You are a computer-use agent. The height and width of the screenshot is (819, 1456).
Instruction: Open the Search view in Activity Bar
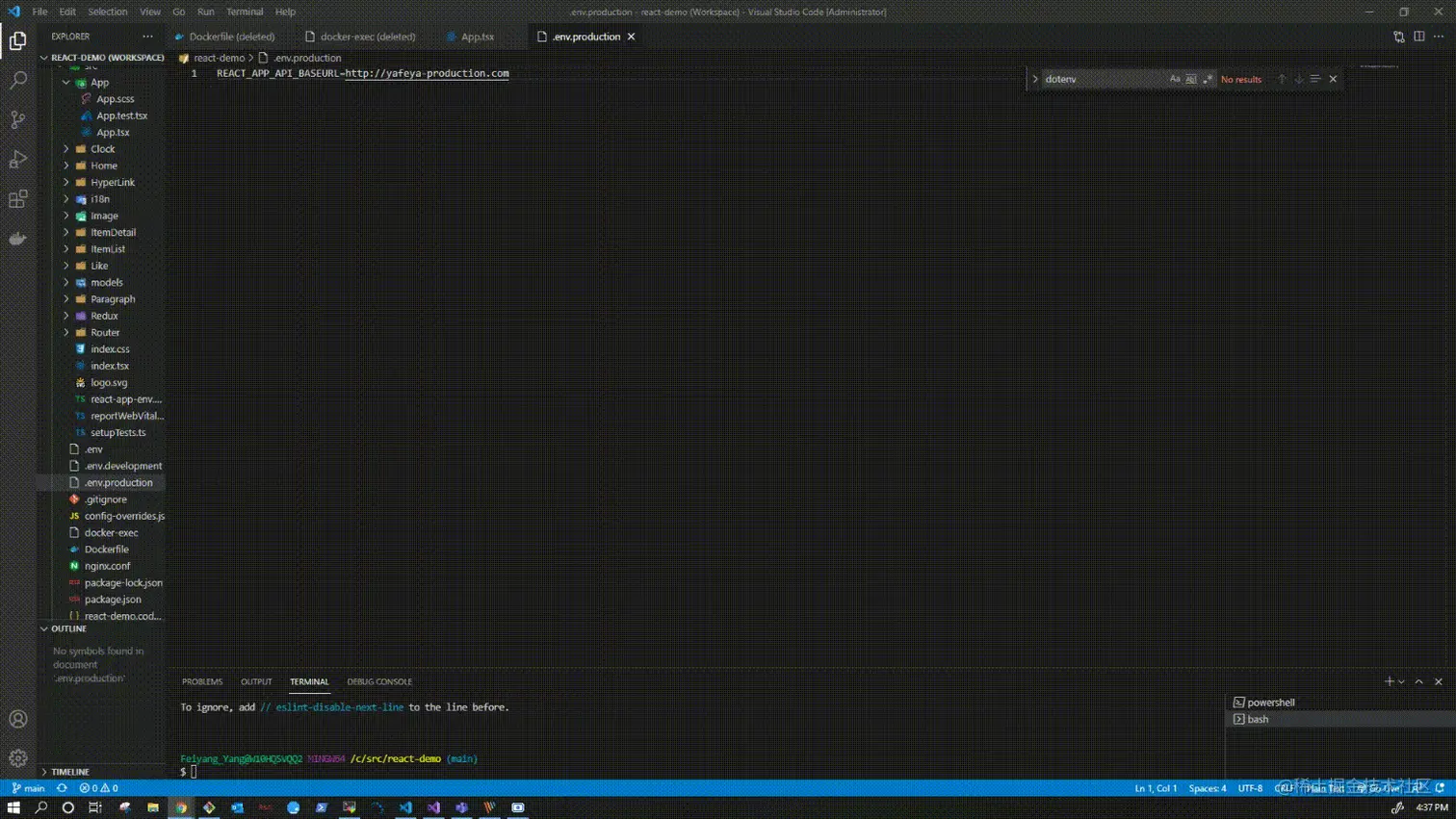17,81
